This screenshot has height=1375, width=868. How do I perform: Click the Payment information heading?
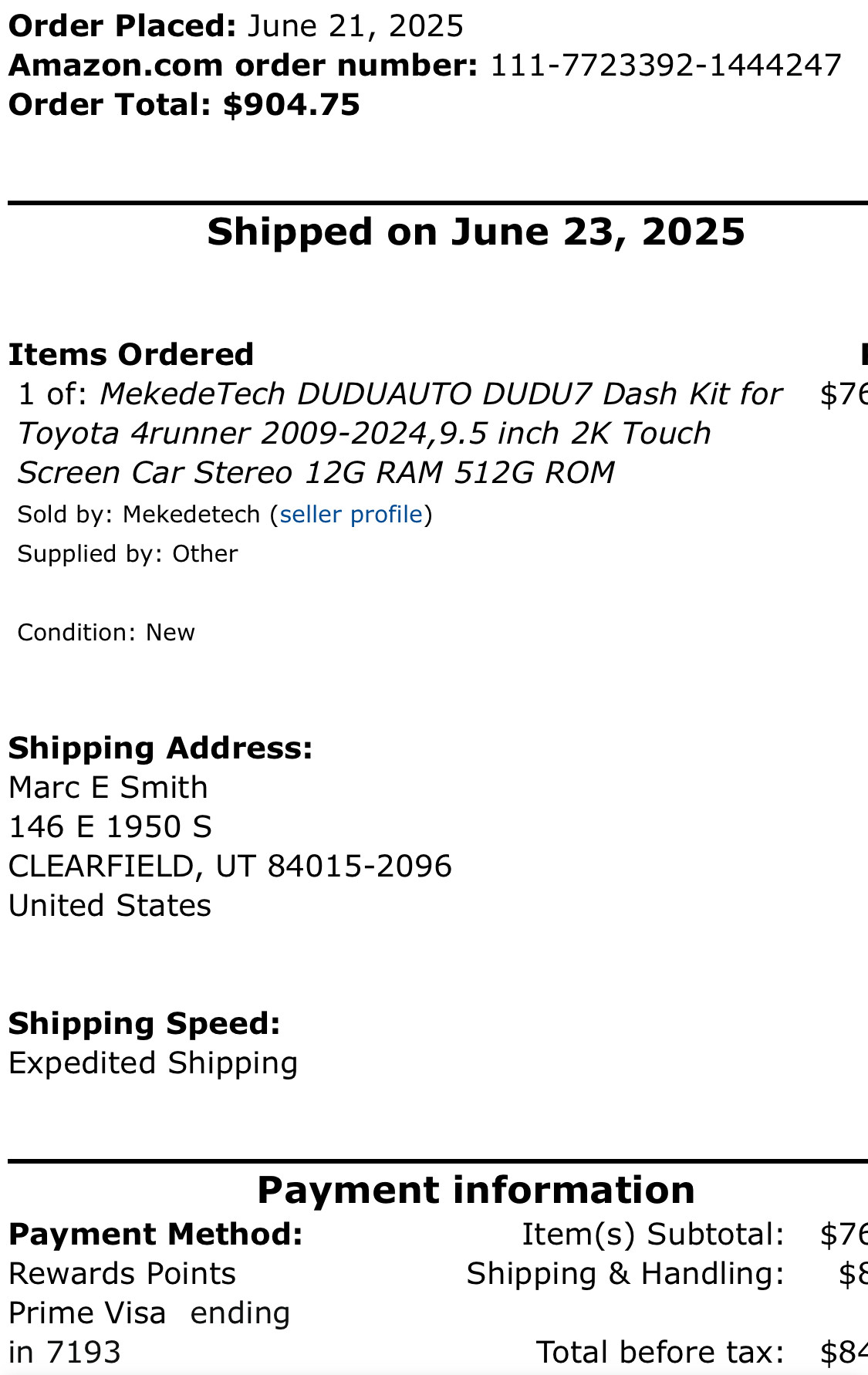[476, 1190]
